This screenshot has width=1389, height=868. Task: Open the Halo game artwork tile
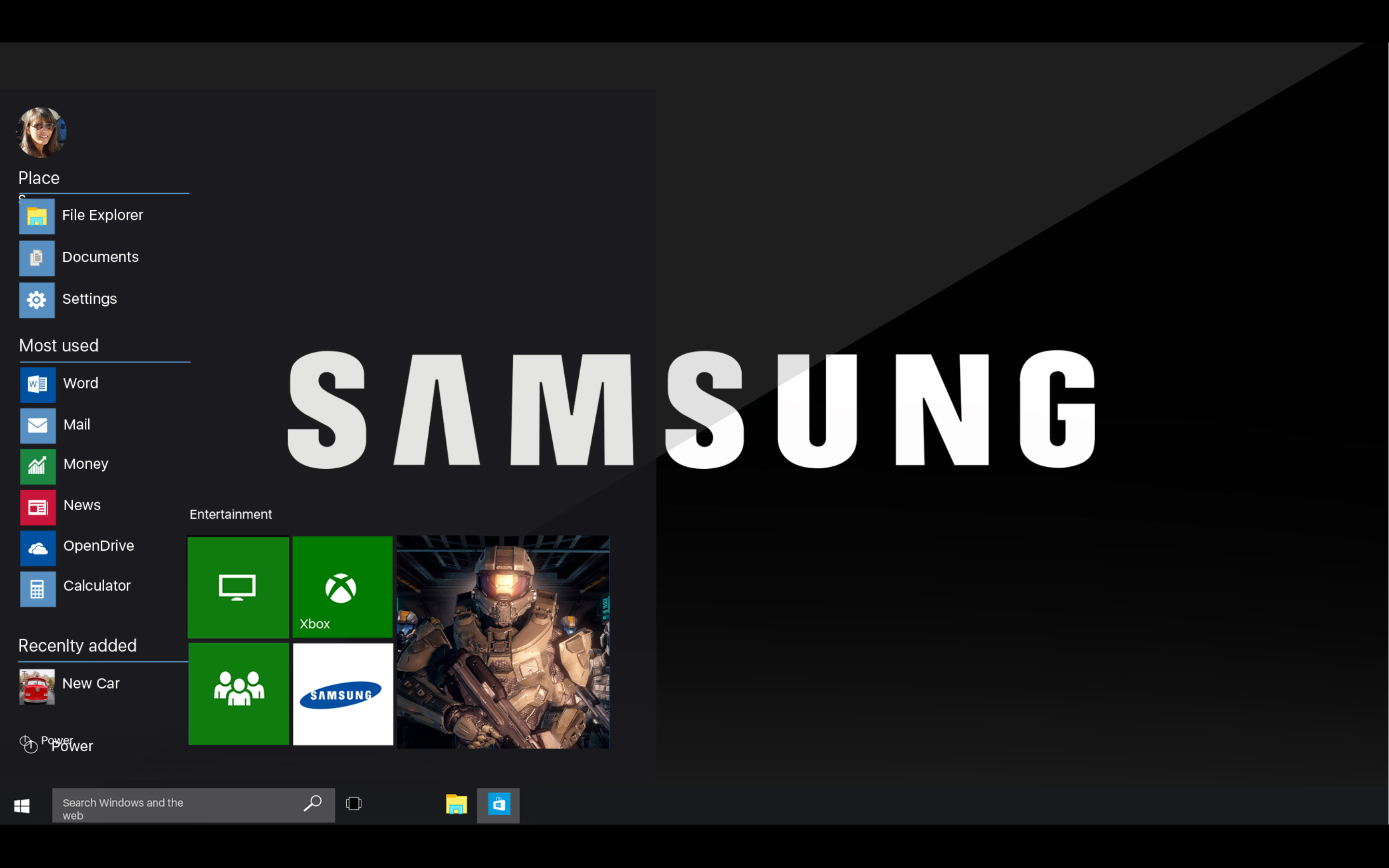[503, 642]
